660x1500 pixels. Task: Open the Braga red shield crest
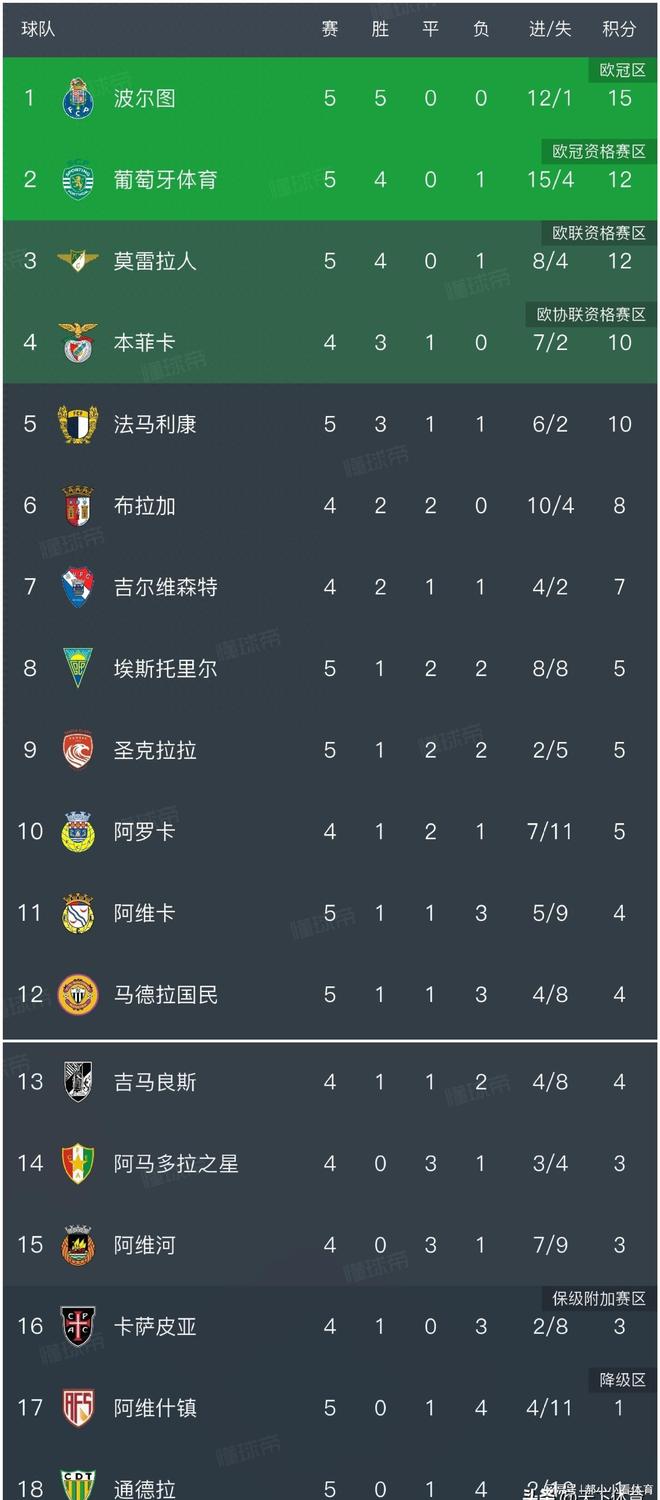pyautogui.click(x=77, y=506)
